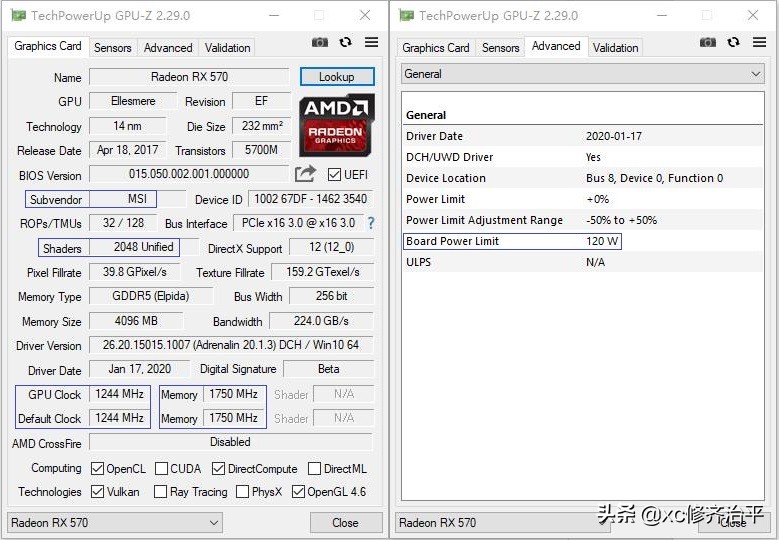Click the Name field Radeon RX 570
The height and width of the screenshot is (540, 779).
(x=189, y=77)
